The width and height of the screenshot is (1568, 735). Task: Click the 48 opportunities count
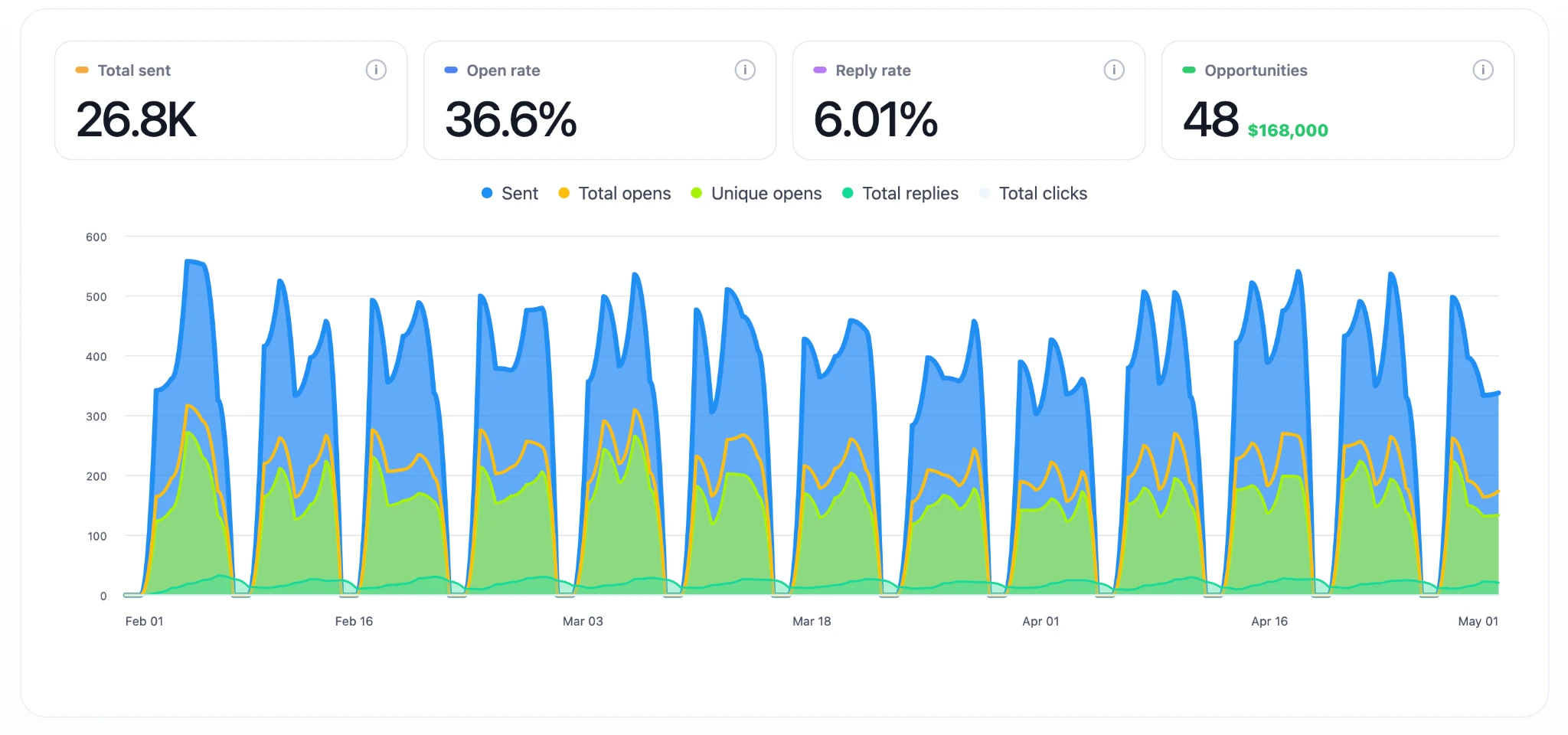point(1210,120)
